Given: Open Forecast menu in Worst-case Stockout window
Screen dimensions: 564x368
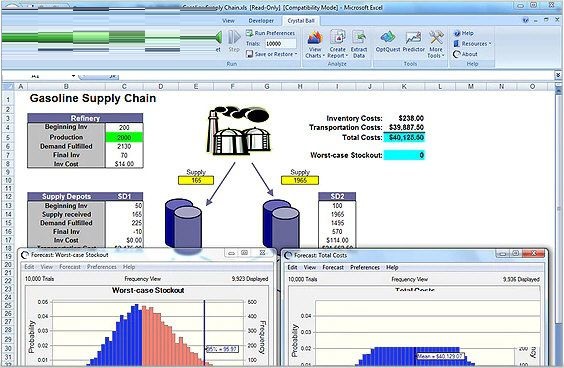Looking at the screenshot, I should 70,267.
